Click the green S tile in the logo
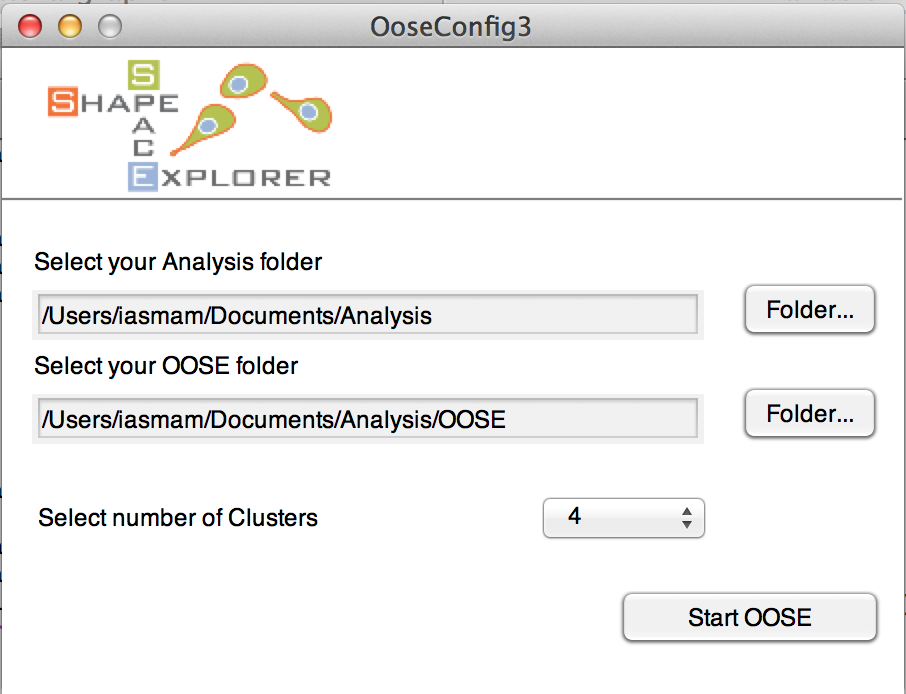The height and width of the screenshot is (694, 906). (x=144, y=75)
